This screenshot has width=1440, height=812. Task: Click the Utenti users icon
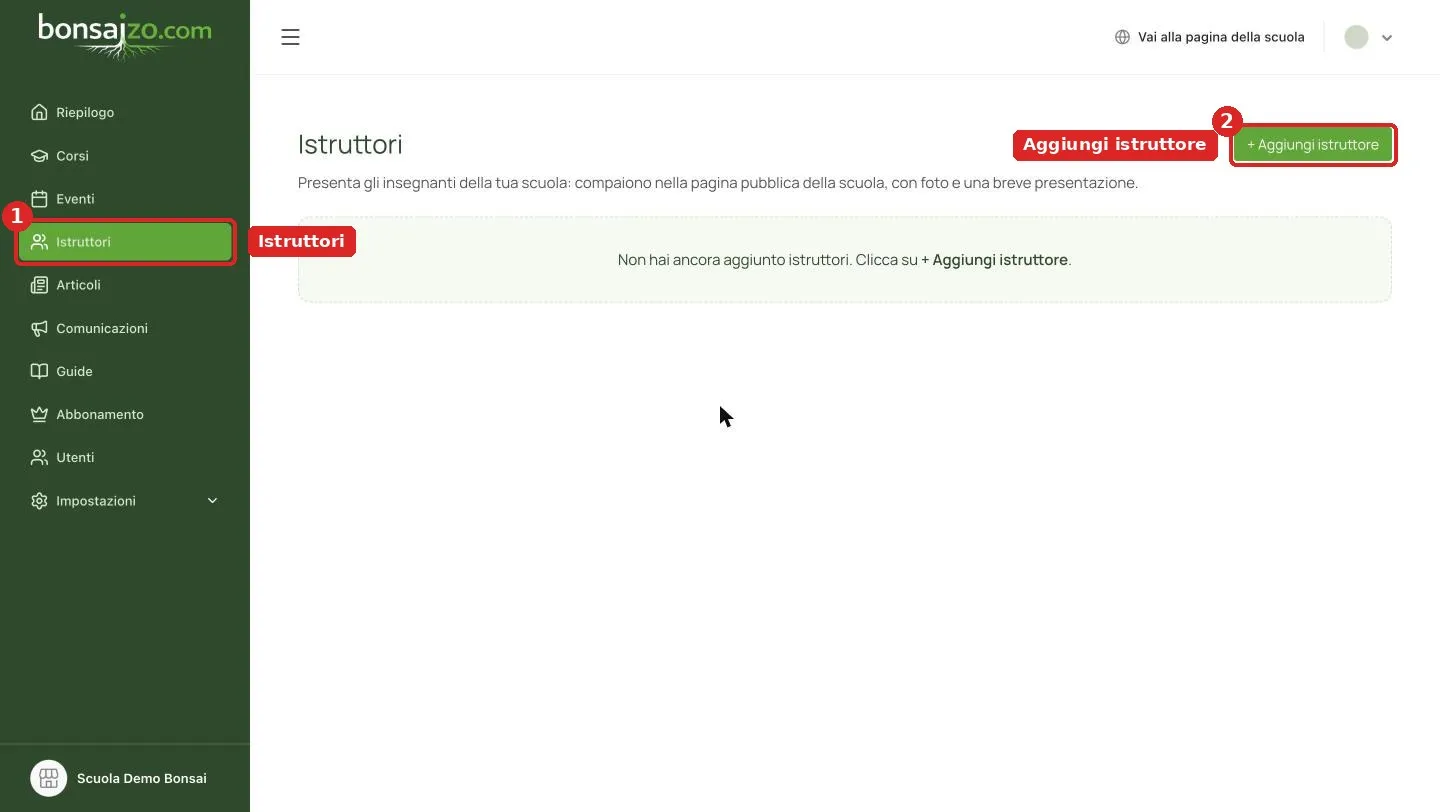[x=39, y=456]
